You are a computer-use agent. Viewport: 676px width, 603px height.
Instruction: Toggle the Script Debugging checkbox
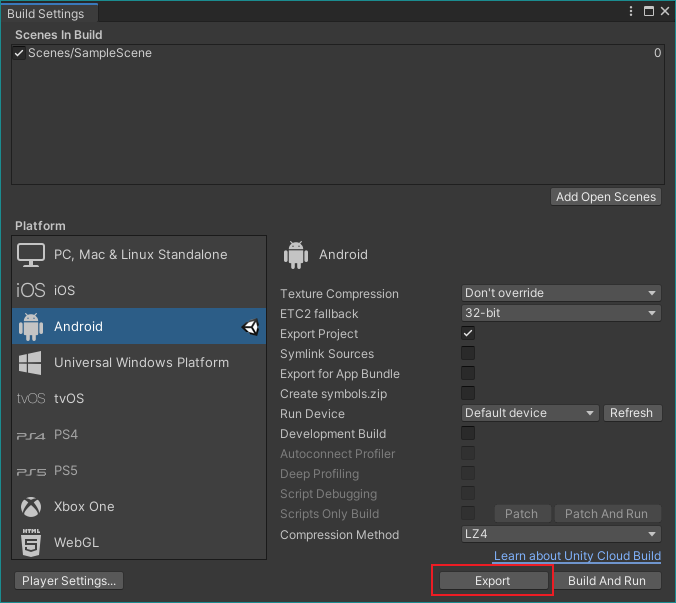(x=468, y=493)
